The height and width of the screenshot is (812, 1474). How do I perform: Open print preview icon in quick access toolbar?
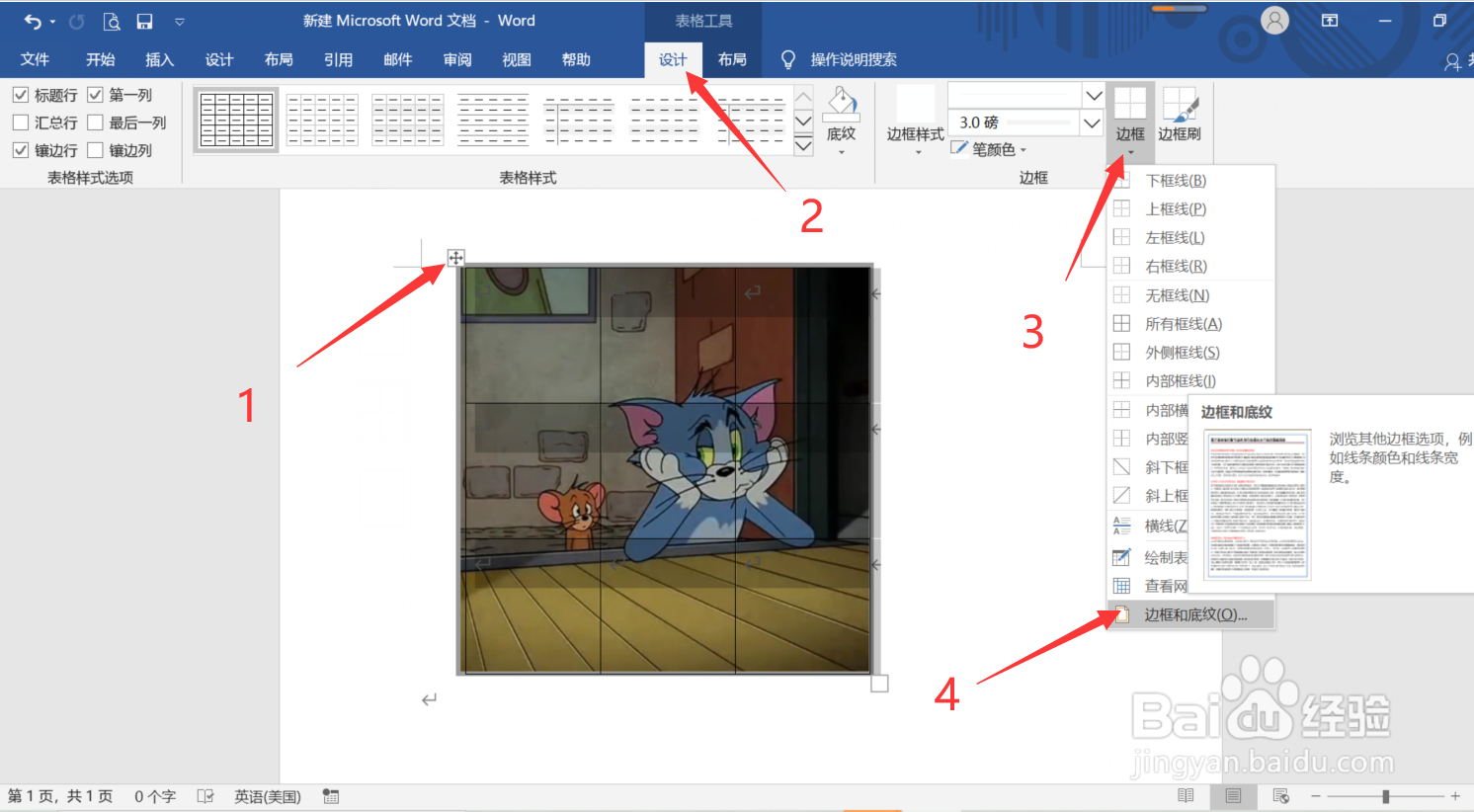[x=112, y=21]
